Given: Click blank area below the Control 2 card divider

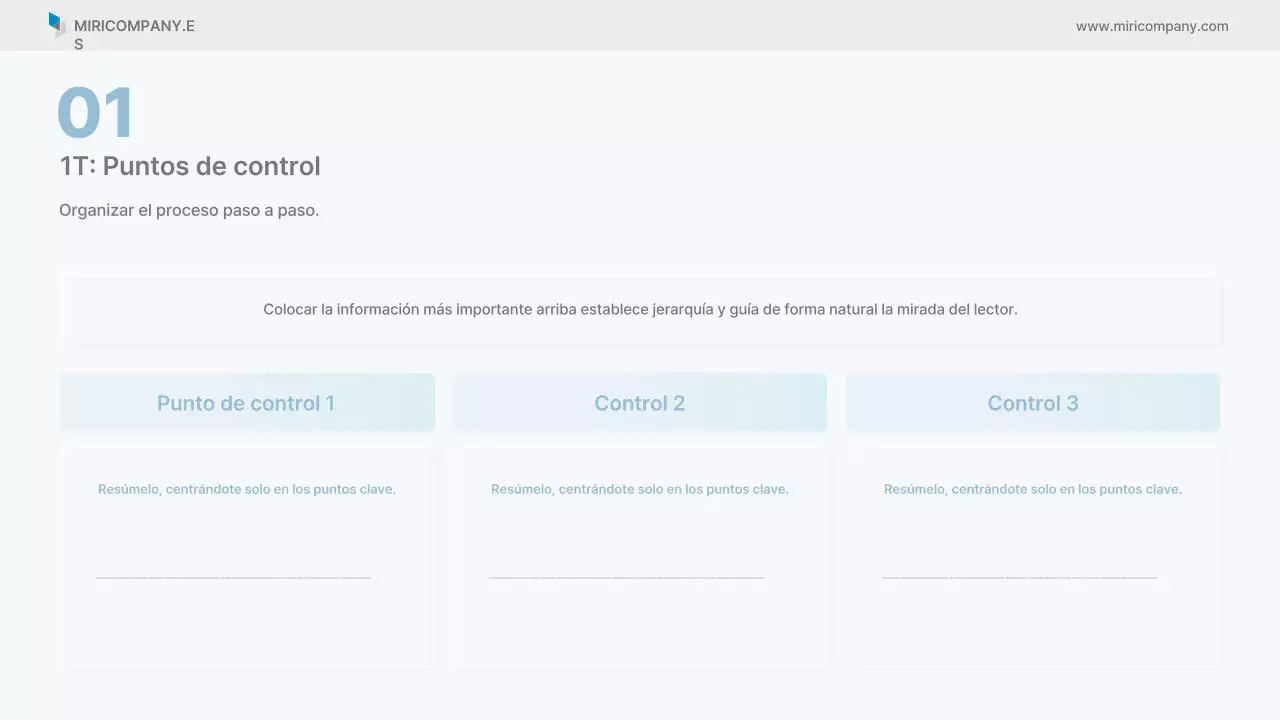Looking at the screenshot, I should point(640,625).
